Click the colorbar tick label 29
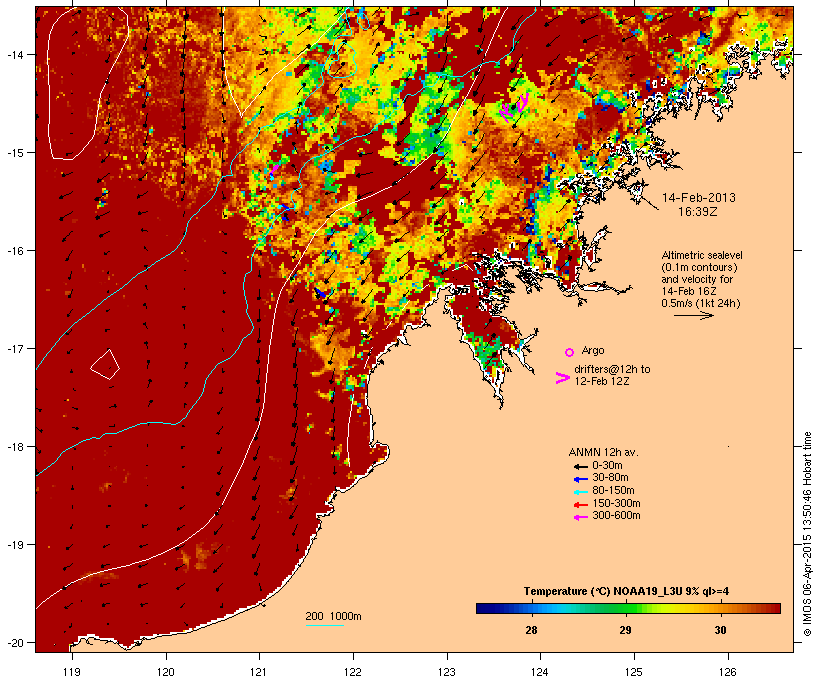The width and height of the screenshot is (820, 680). click(625, 630)
